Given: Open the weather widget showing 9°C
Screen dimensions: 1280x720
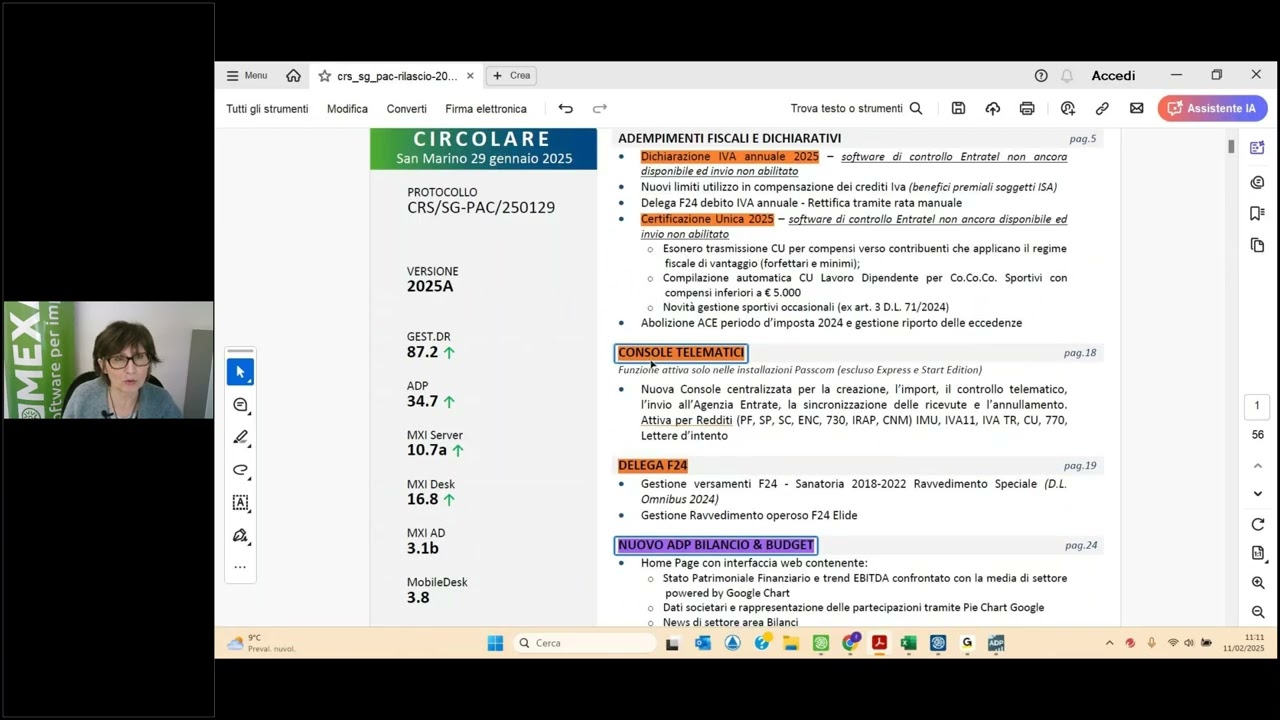Looking at the screenshot, I should click(x=259, y=643).
